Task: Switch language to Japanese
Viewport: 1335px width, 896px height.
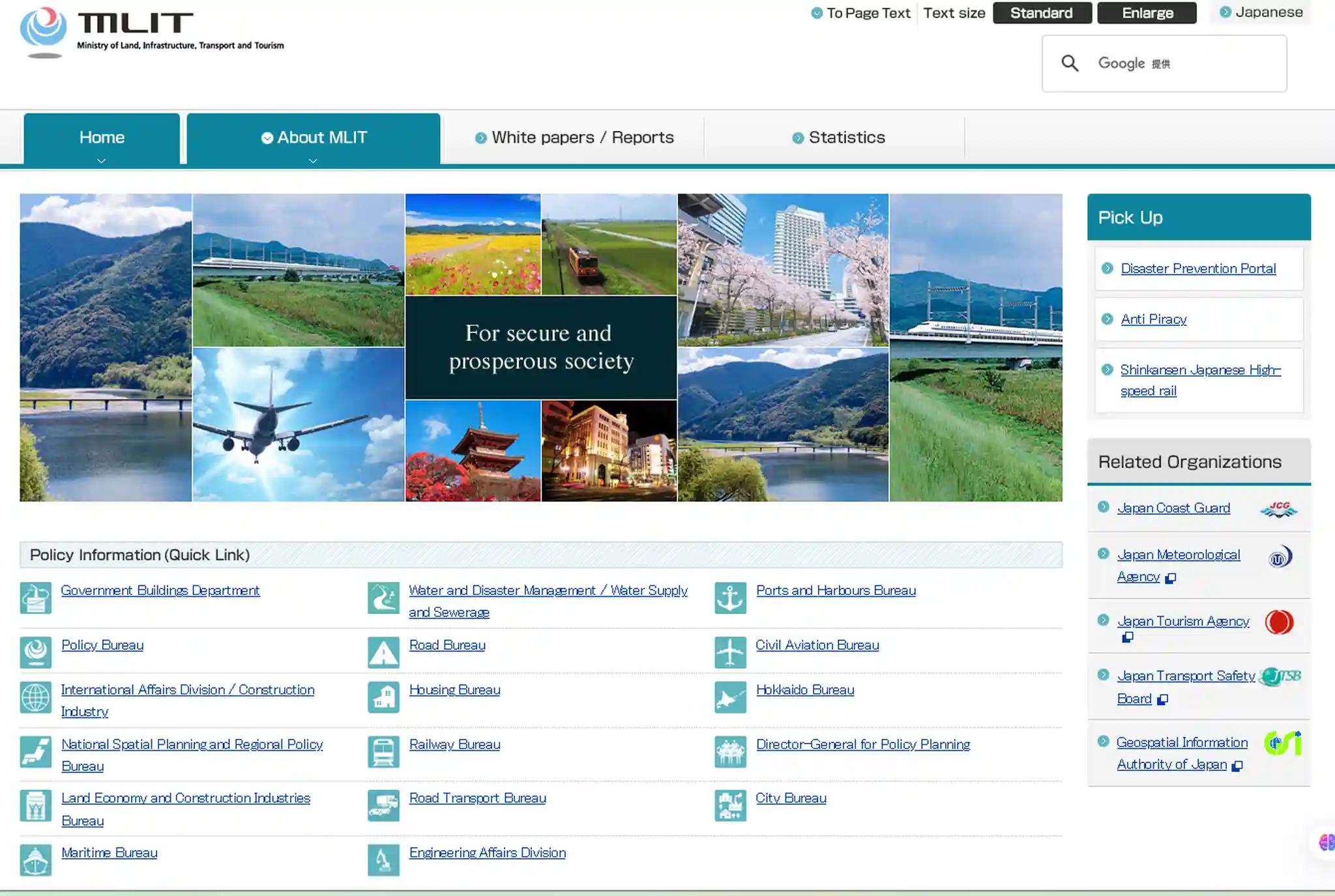Action: 1261,12
